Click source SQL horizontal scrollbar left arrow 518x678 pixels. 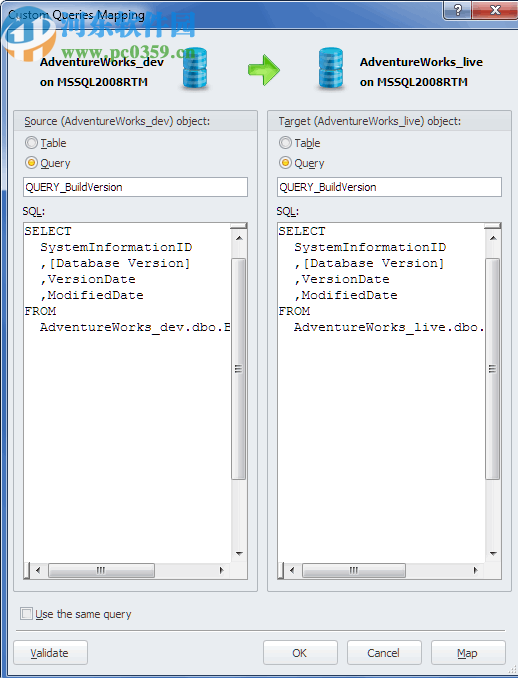(x=38, y=570)
